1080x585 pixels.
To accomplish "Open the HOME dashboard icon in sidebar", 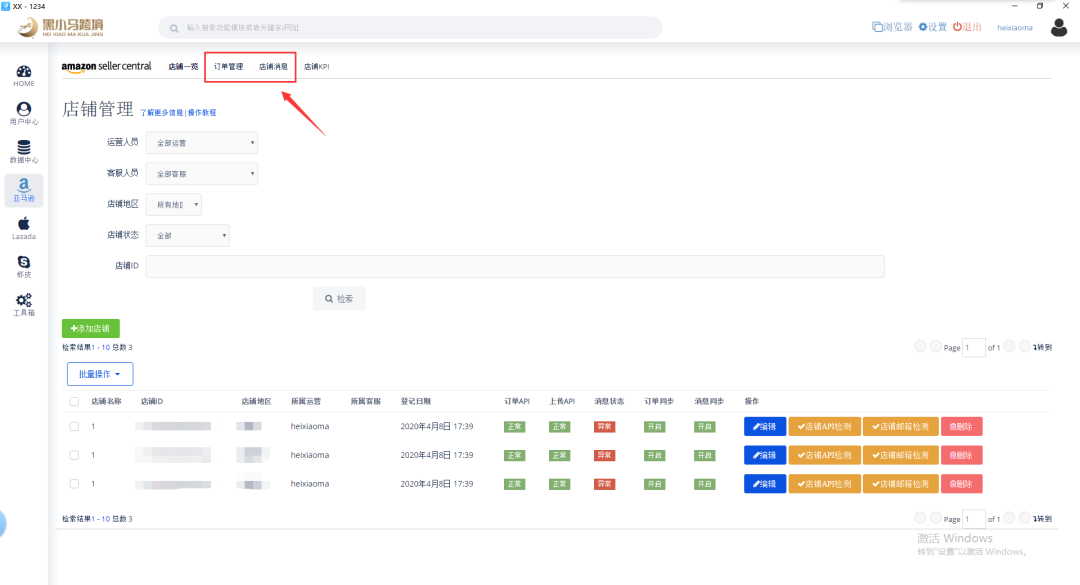I will [24, 75].
